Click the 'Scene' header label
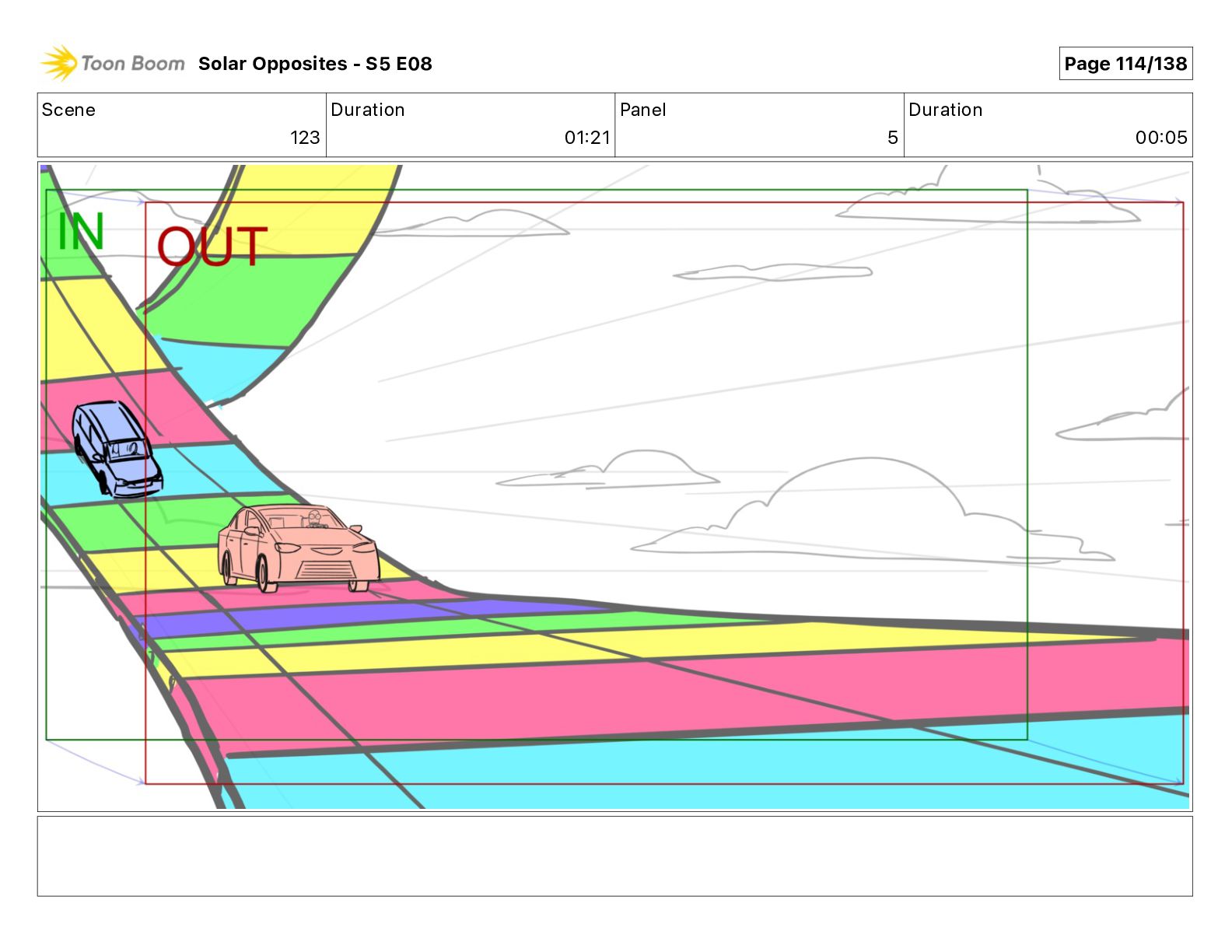This screenshot has width=1232, height=952. (x=68, y=110)
